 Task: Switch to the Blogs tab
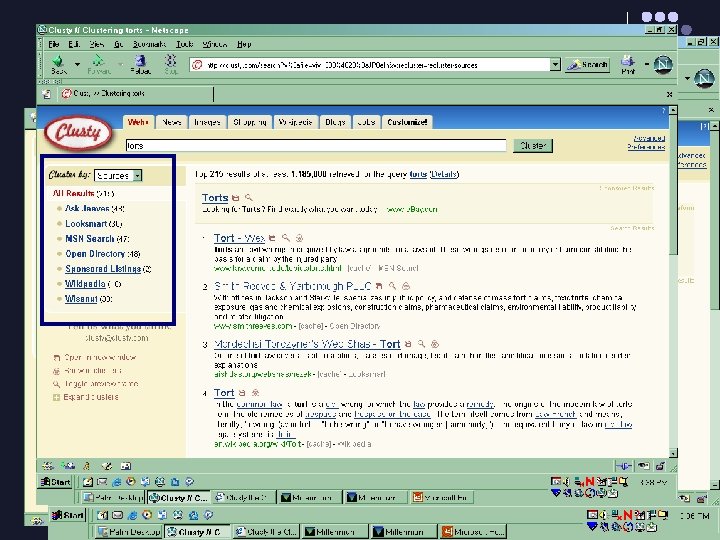click(x=335, y=122)
